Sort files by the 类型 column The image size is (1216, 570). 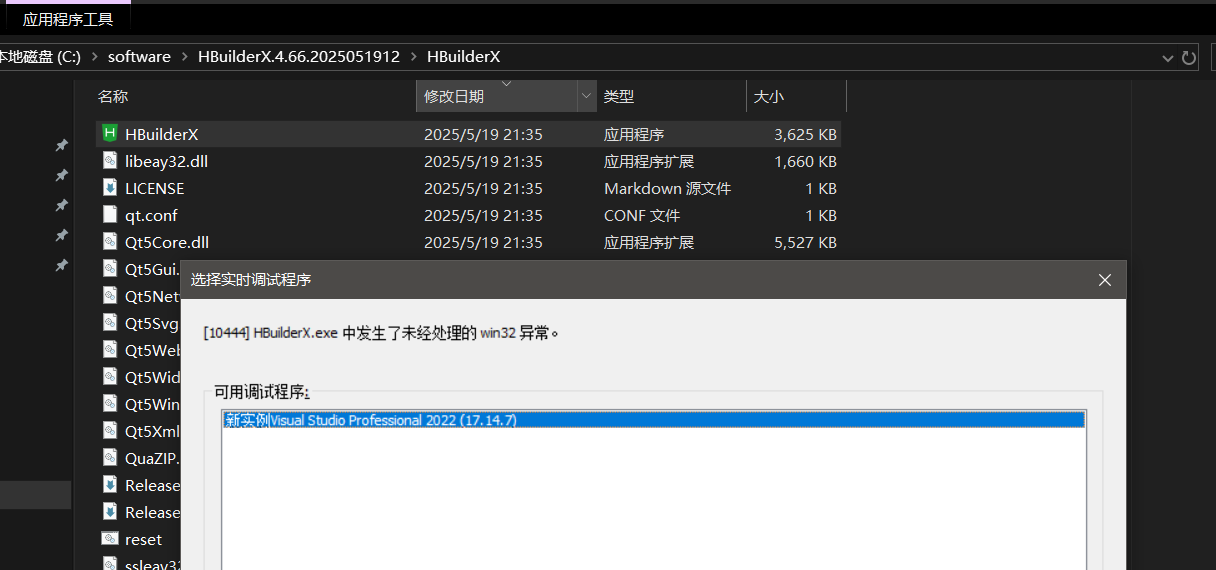(619, 96)
